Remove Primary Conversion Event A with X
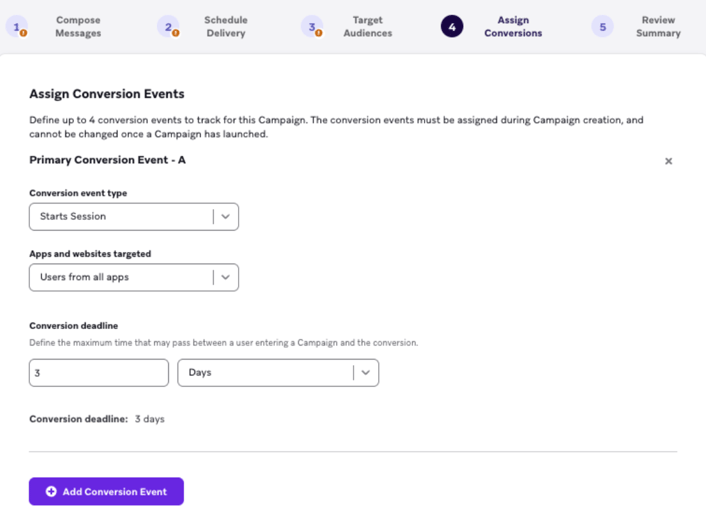 point(669,161)
